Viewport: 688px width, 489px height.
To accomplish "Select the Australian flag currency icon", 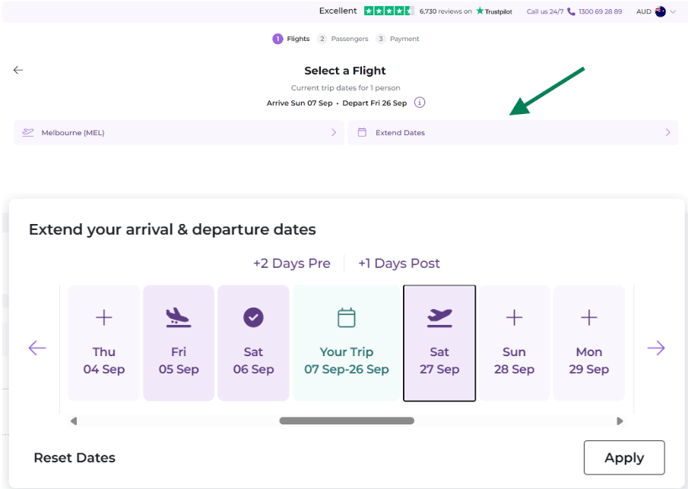I will pyautogui.click(x=660, y=12).
